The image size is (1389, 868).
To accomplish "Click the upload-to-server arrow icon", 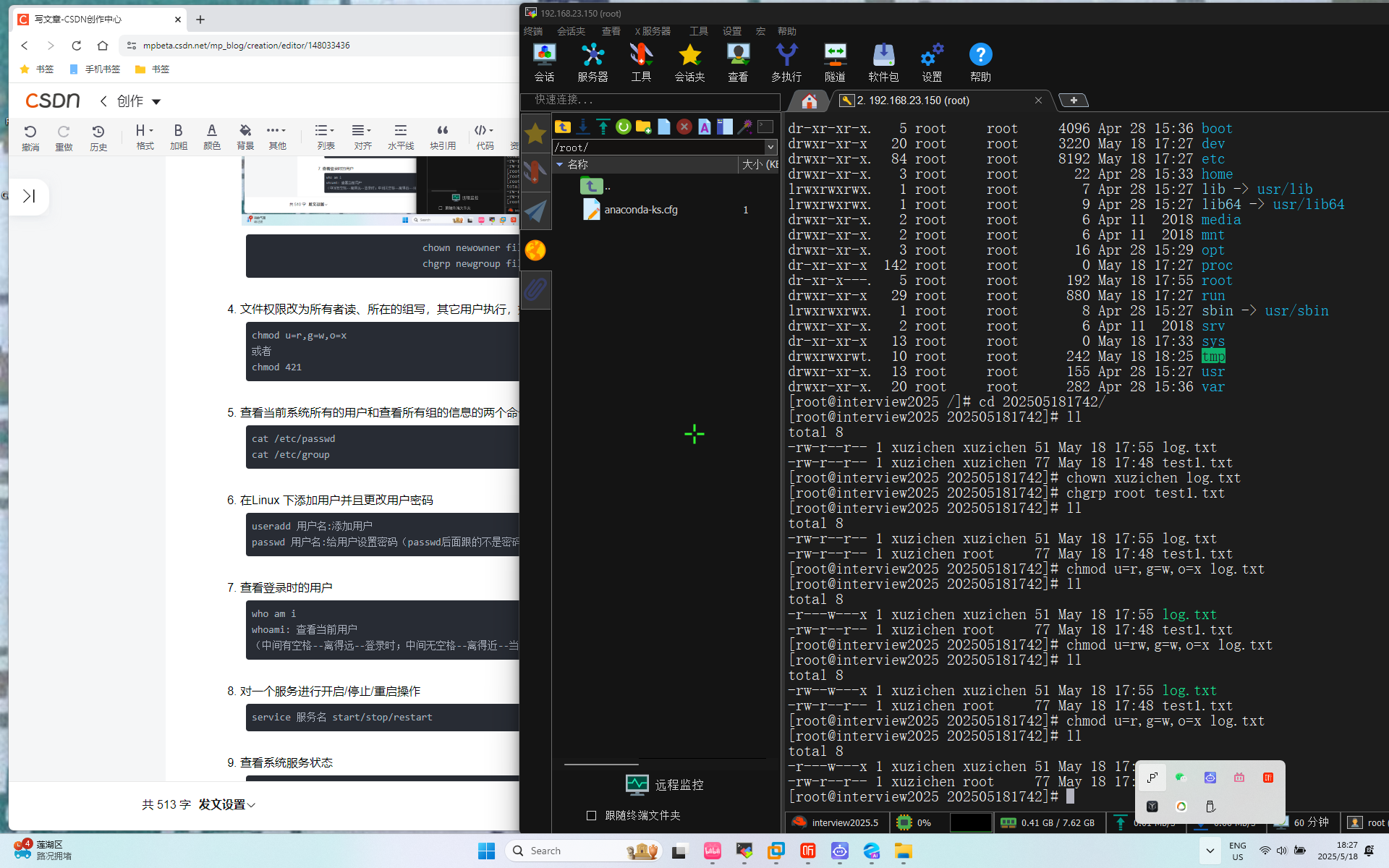I will 603,127.
